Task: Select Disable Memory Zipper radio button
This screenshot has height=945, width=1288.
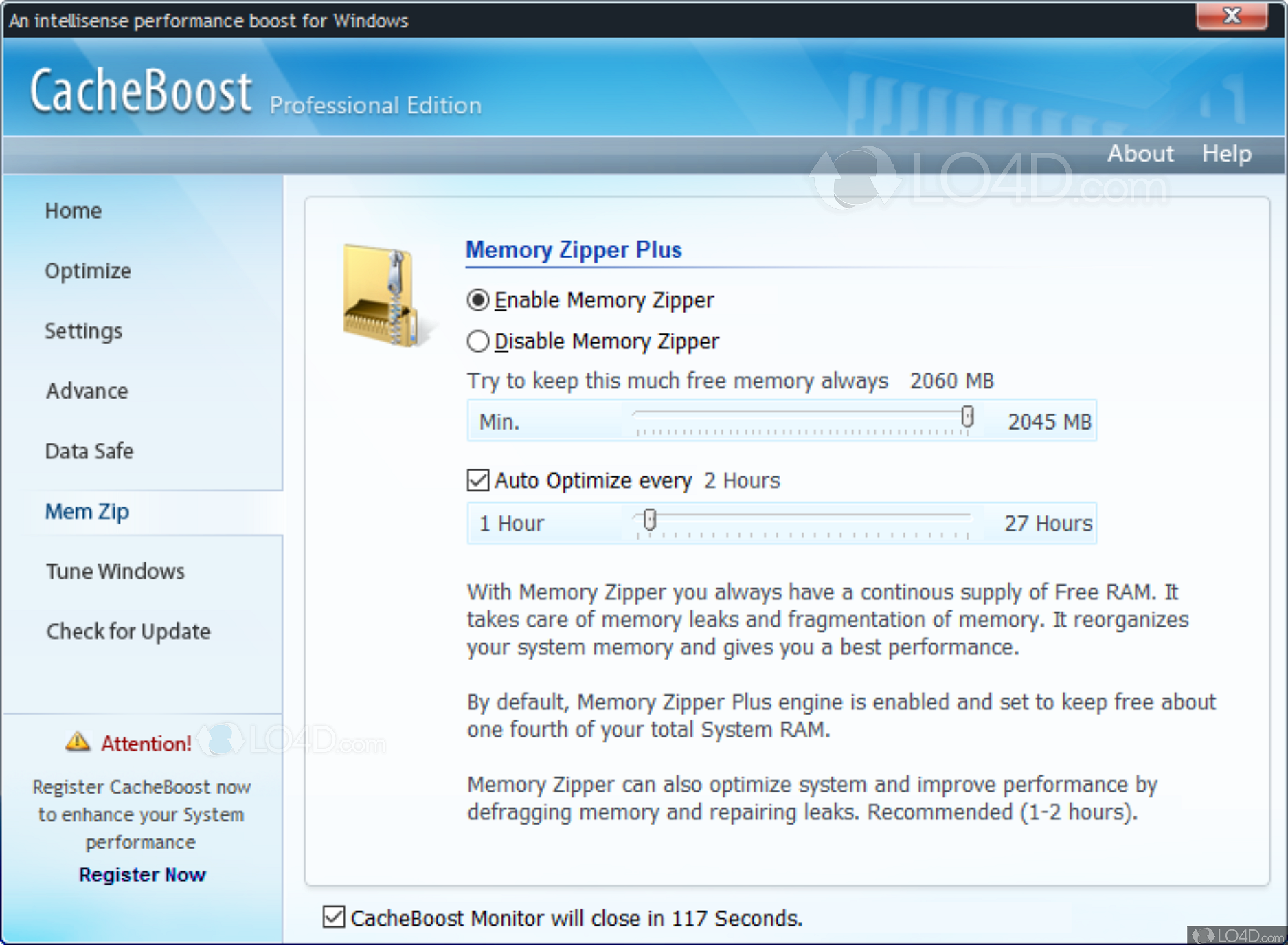Action: pos(478,342)
